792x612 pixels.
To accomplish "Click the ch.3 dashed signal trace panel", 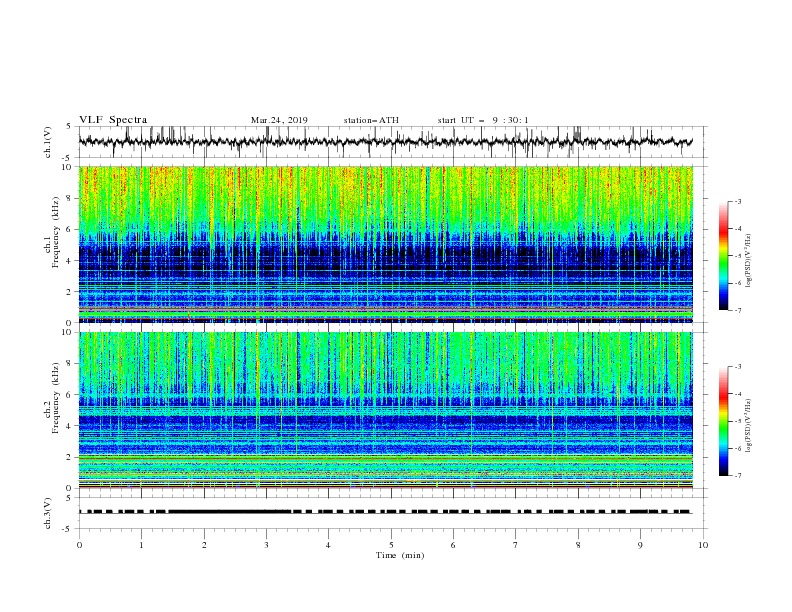I will pos(392,513).
